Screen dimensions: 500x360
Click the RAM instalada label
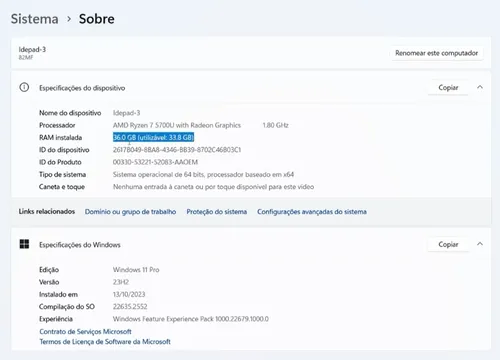pos(60,137)
